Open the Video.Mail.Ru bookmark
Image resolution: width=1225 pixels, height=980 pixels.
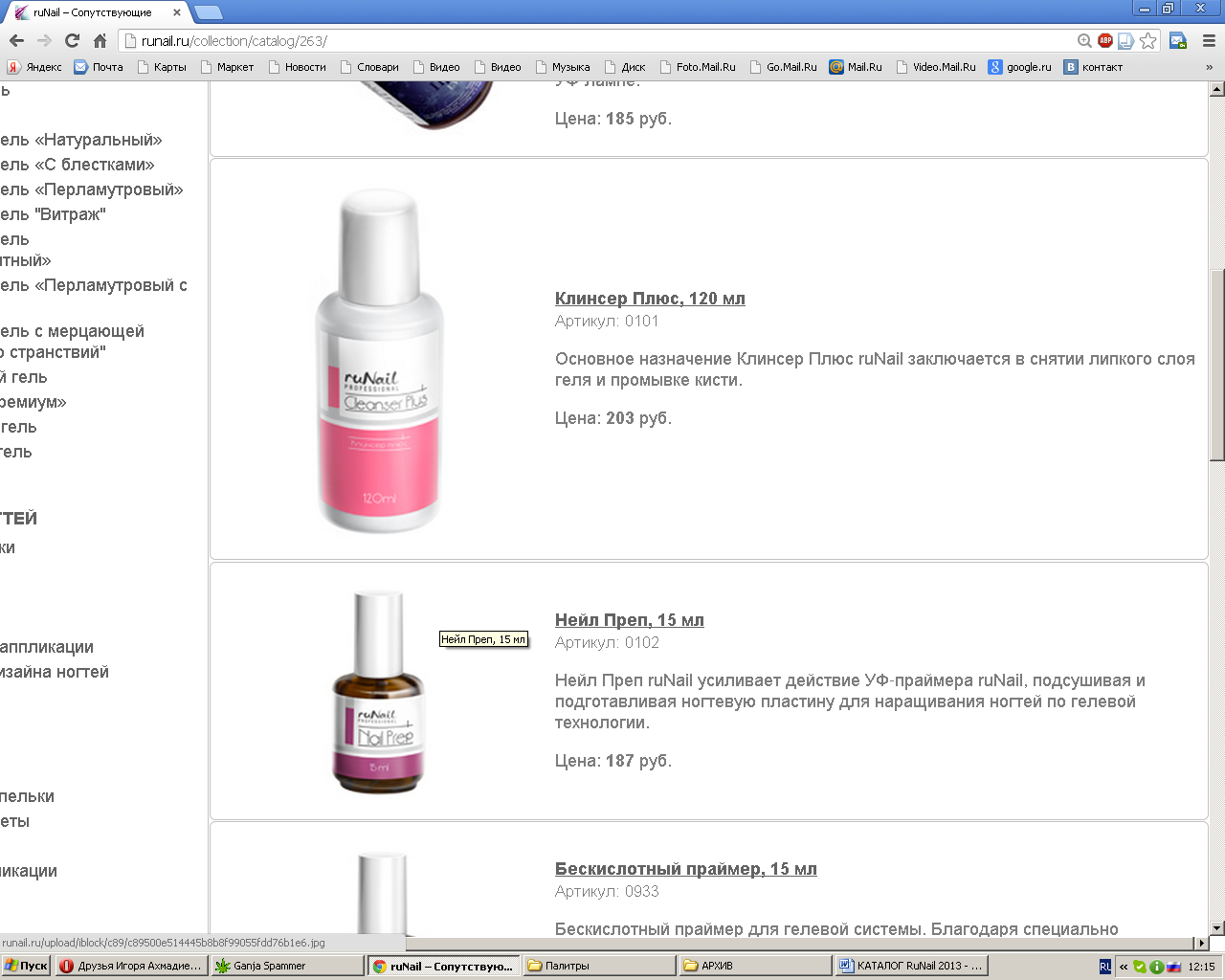click(x=936, y=67)
